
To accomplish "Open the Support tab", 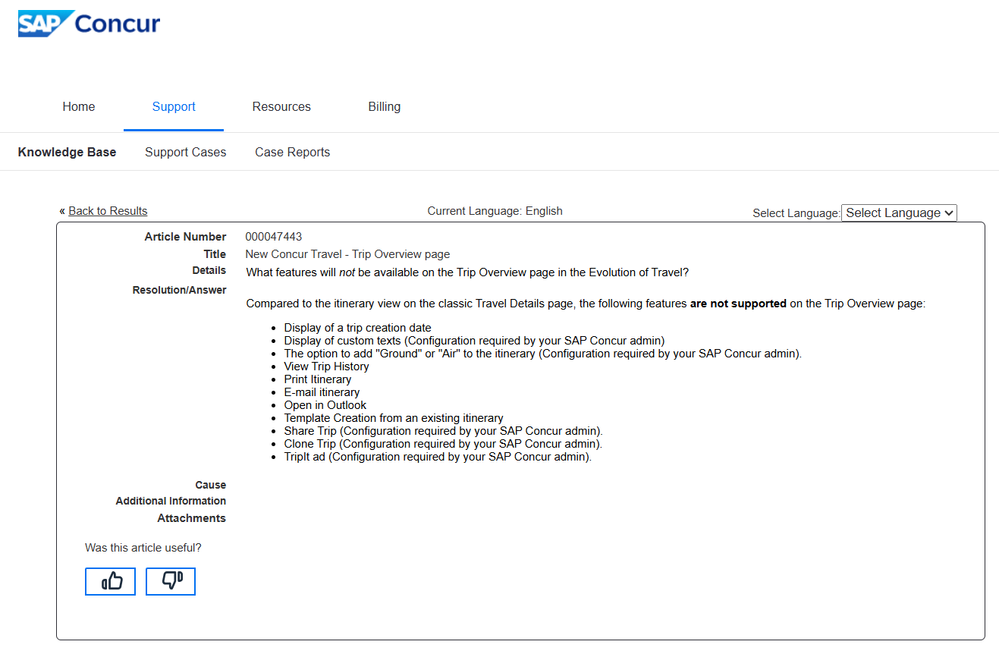I will pyautogui.click(x=173, y=106).
